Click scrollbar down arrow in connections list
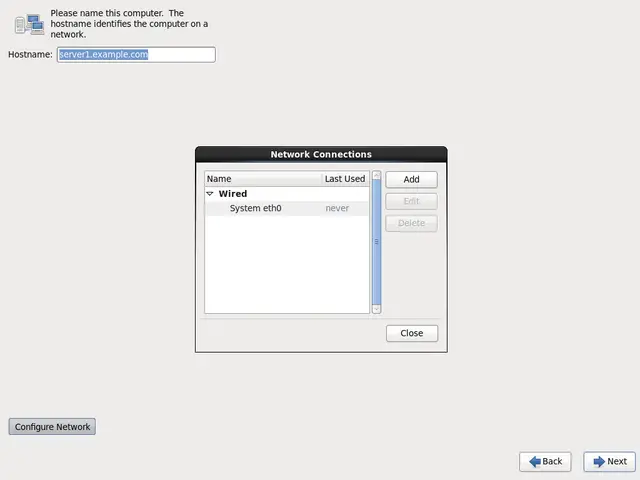The image size is (640, 480). tap(377, 309)
